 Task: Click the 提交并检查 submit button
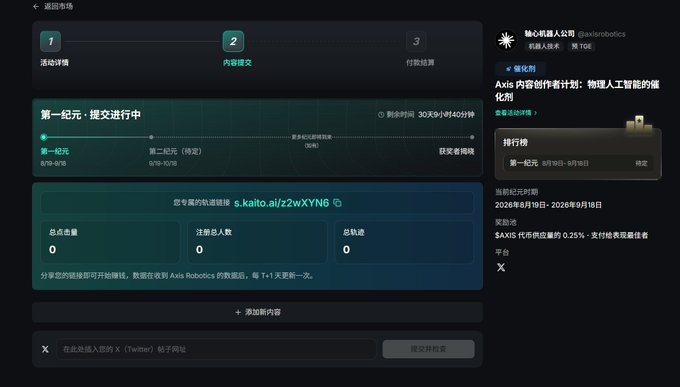point(428,349)
